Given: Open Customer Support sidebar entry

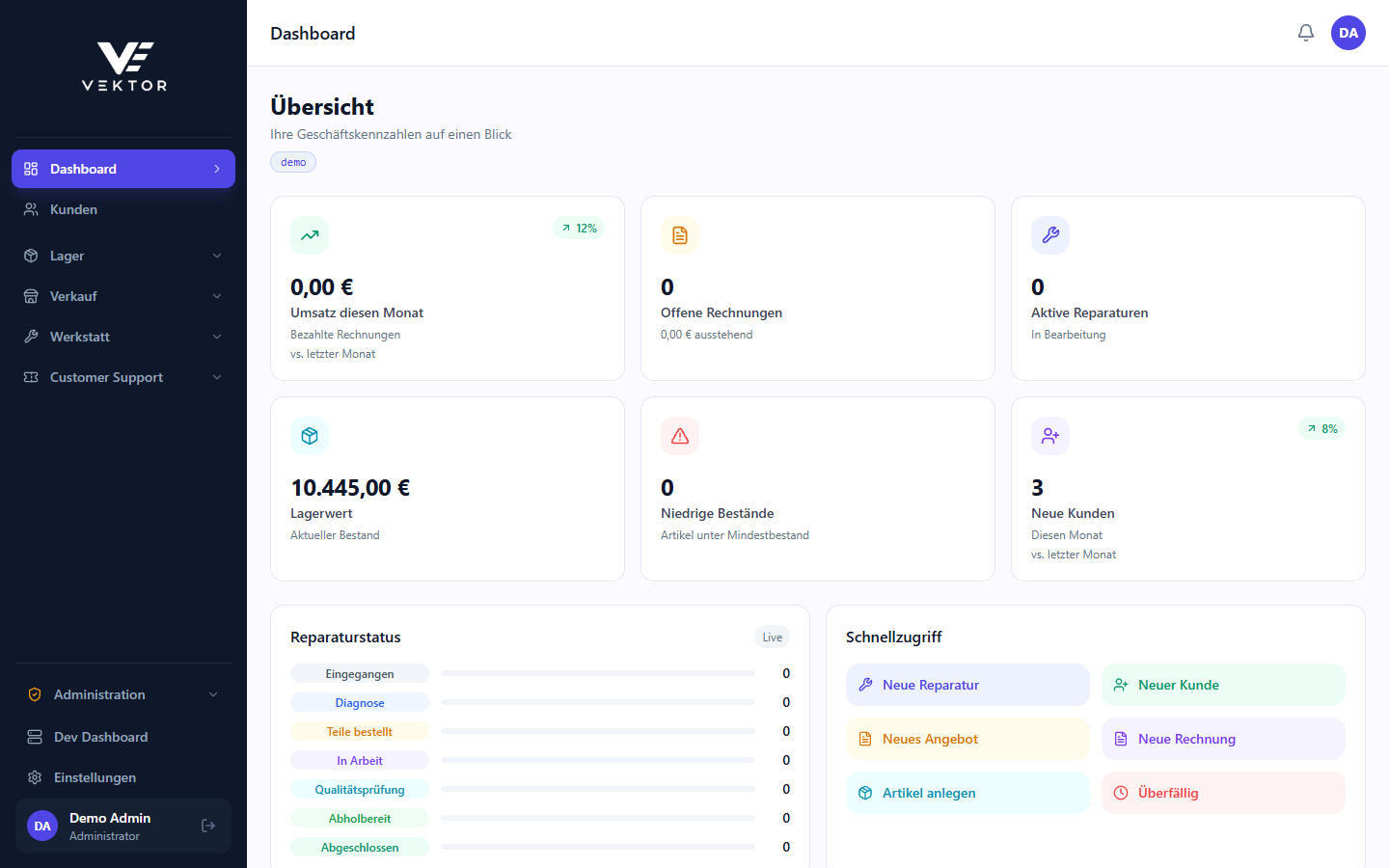Looking at the screenshot, I should point(123,377).
